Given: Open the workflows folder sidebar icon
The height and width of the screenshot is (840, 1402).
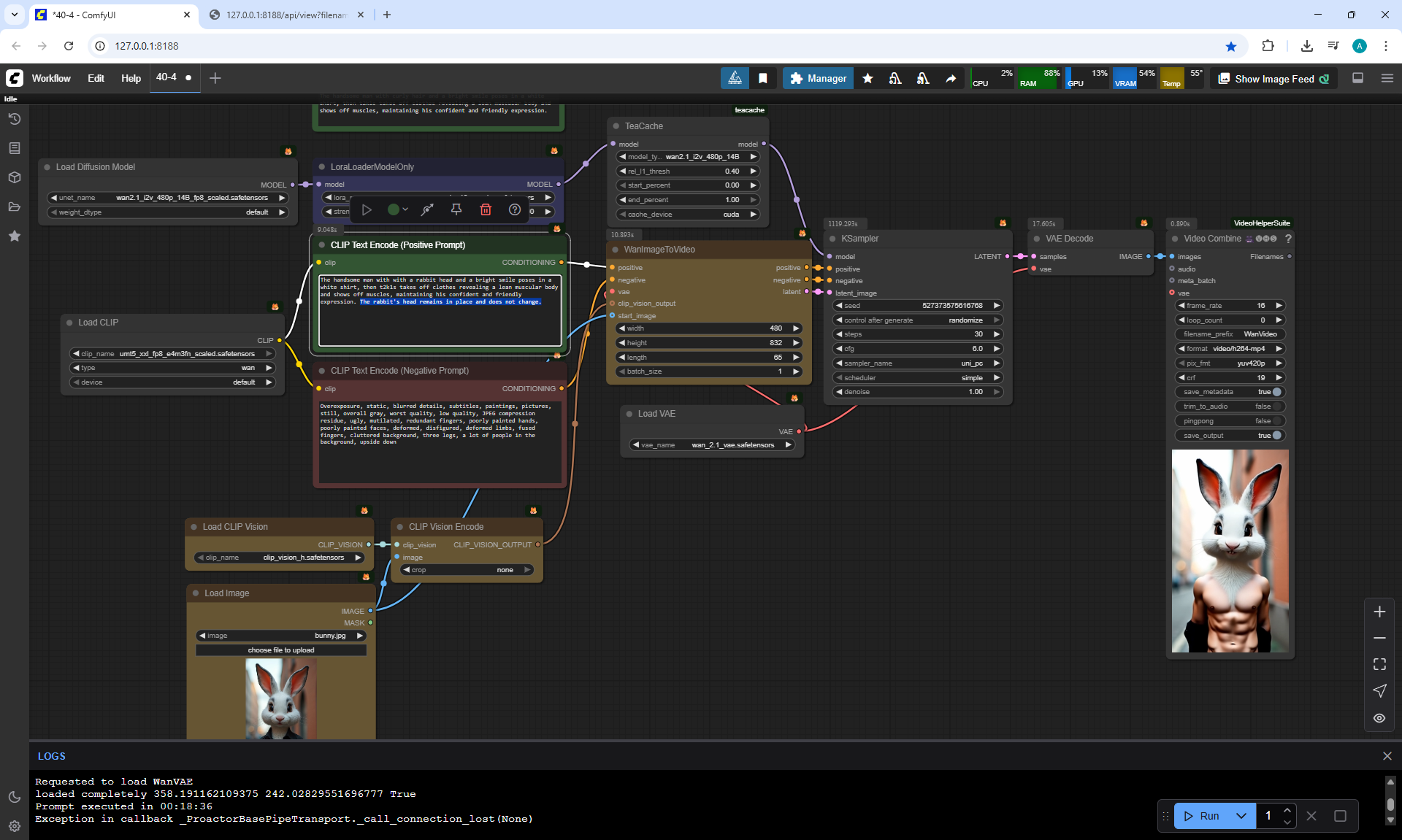Looking at the screenshot, I should tap(14, 207).
